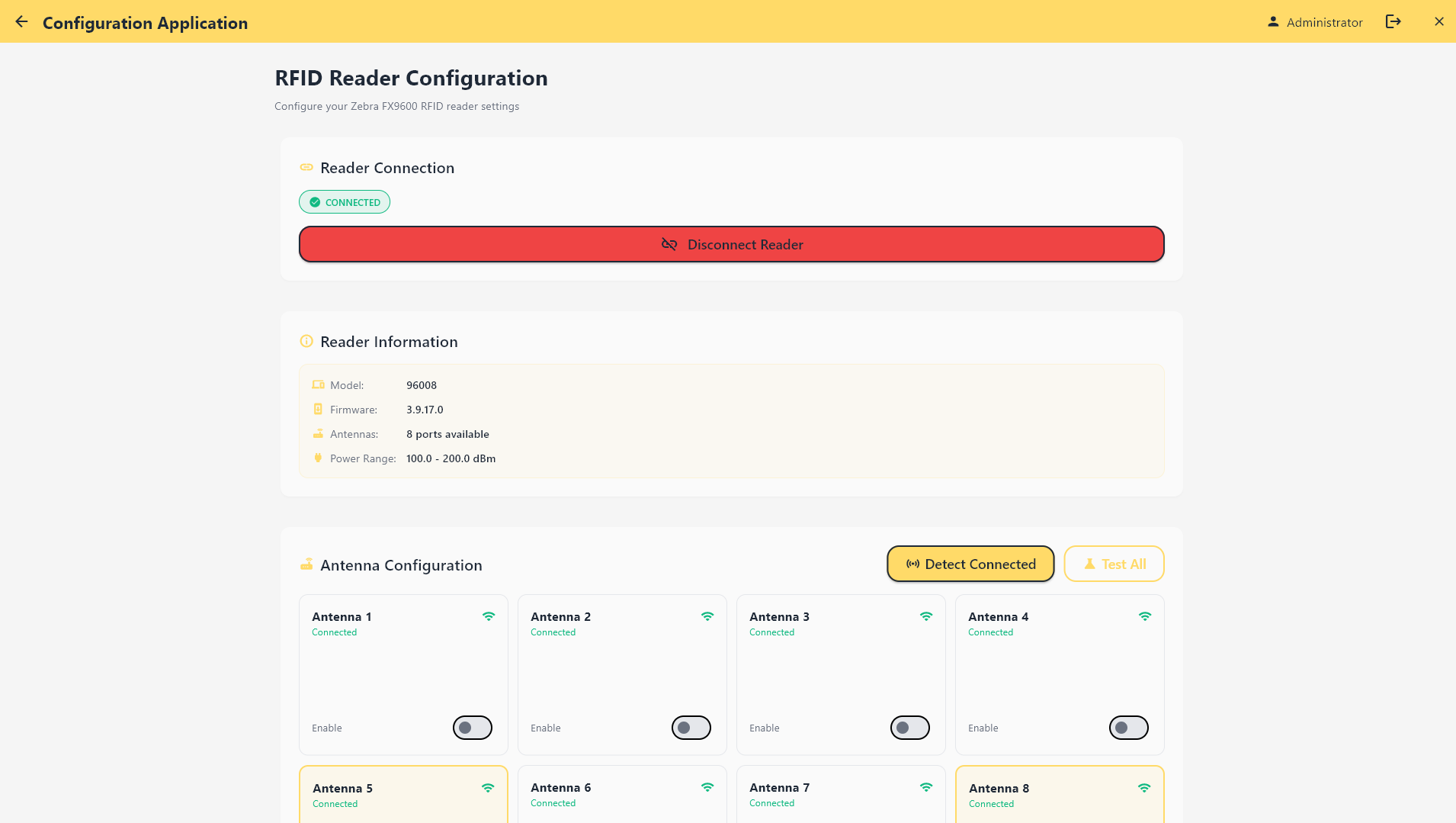1456x823 pixels.
Task: Click the model icon next to Model field
Action: point(318,384)
